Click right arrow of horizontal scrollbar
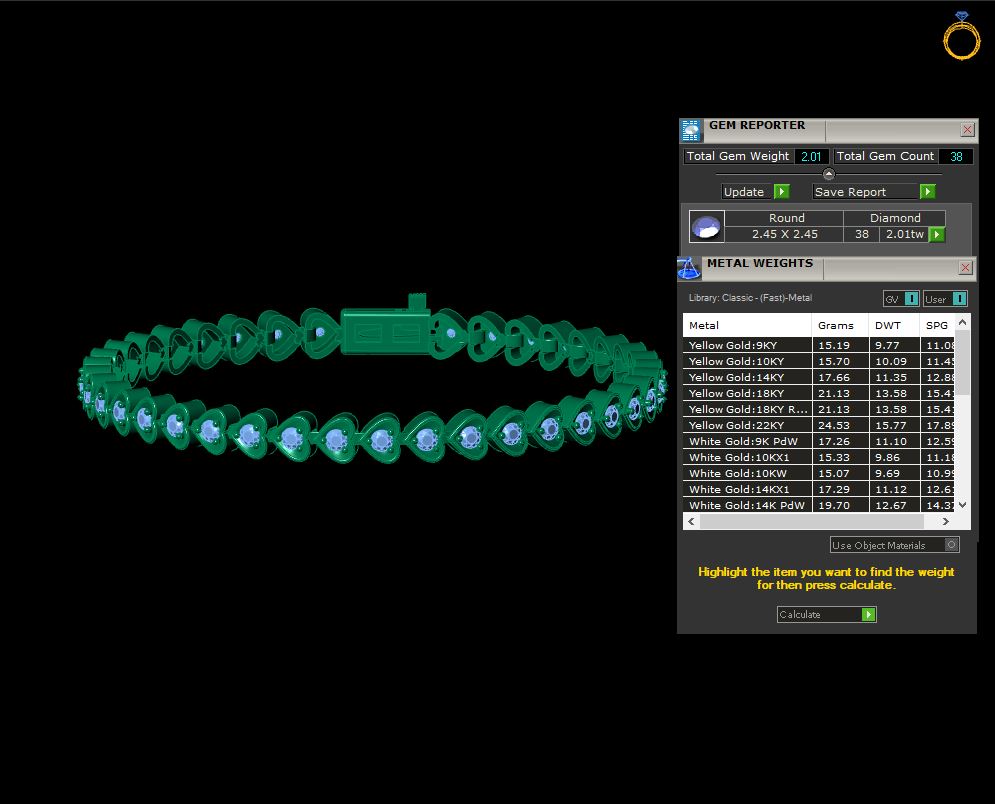The height and width of the screenshot is (804, 995). point(946,522)
